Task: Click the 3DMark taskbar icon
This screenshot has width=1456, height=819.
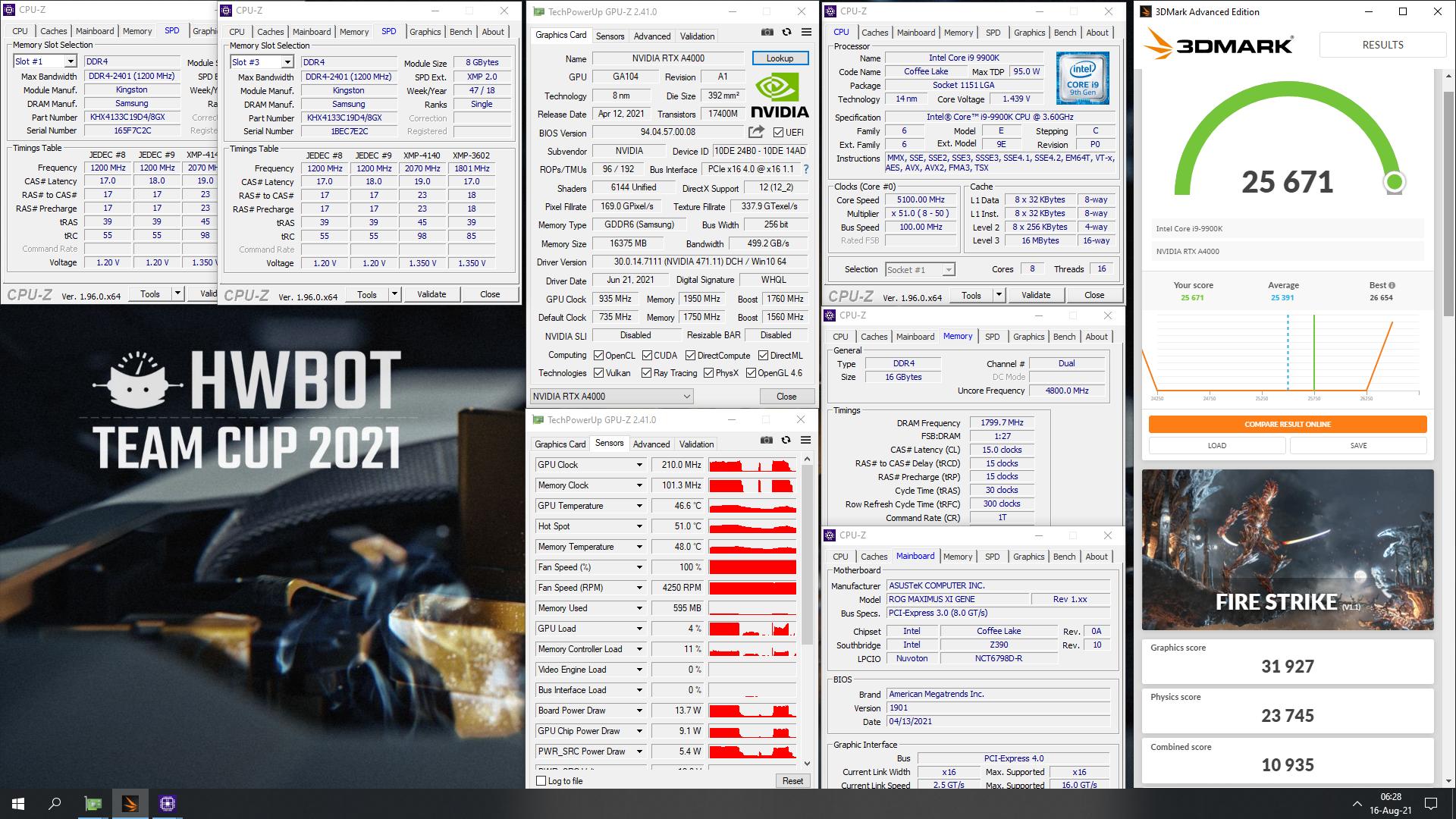Action: pos(130,804)
